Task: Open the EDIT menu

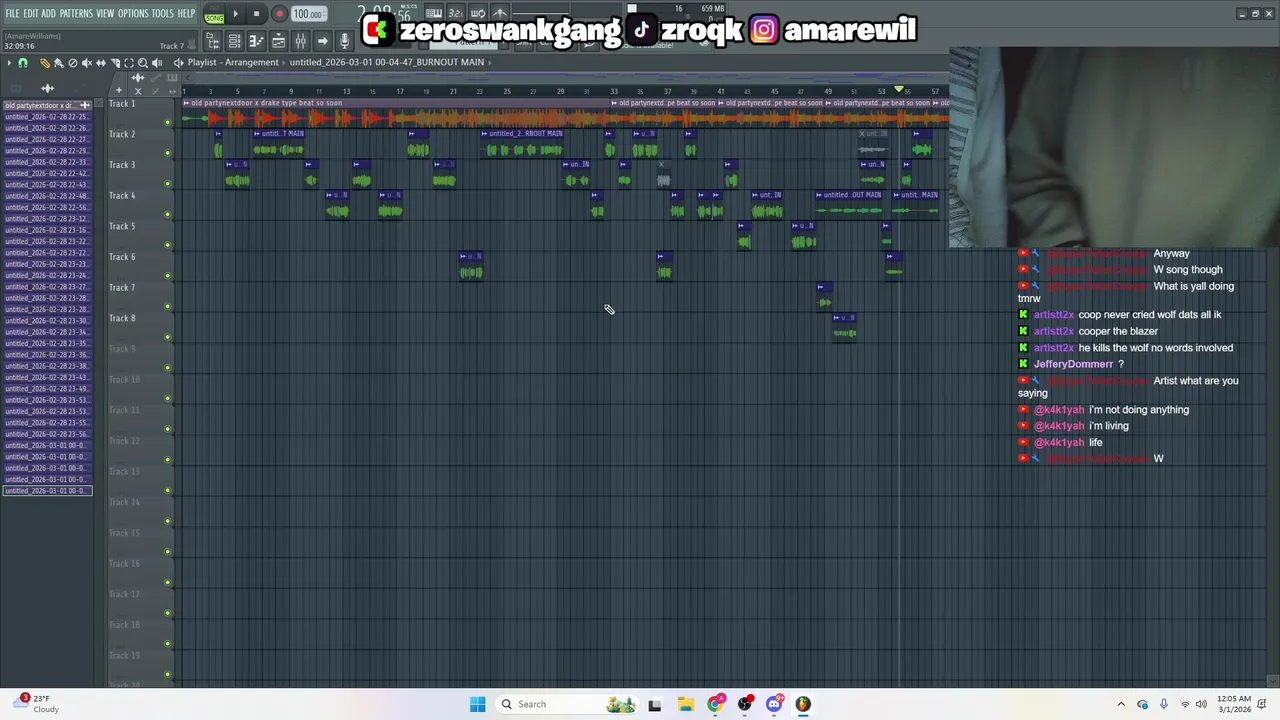Action: [31, 13]
